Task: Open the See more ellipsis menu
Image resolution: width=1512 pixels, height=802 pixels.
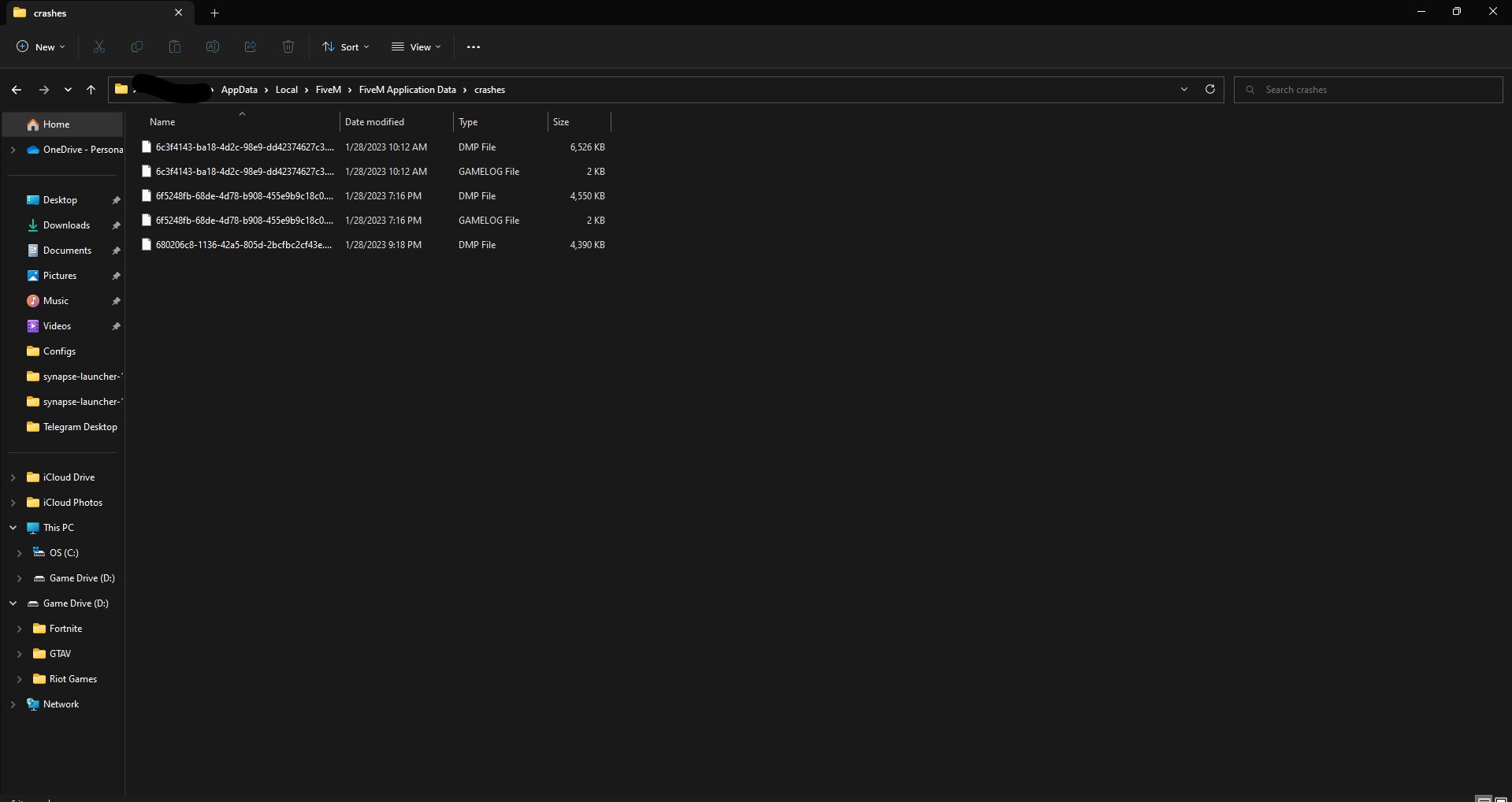Action: coord(474,47)
